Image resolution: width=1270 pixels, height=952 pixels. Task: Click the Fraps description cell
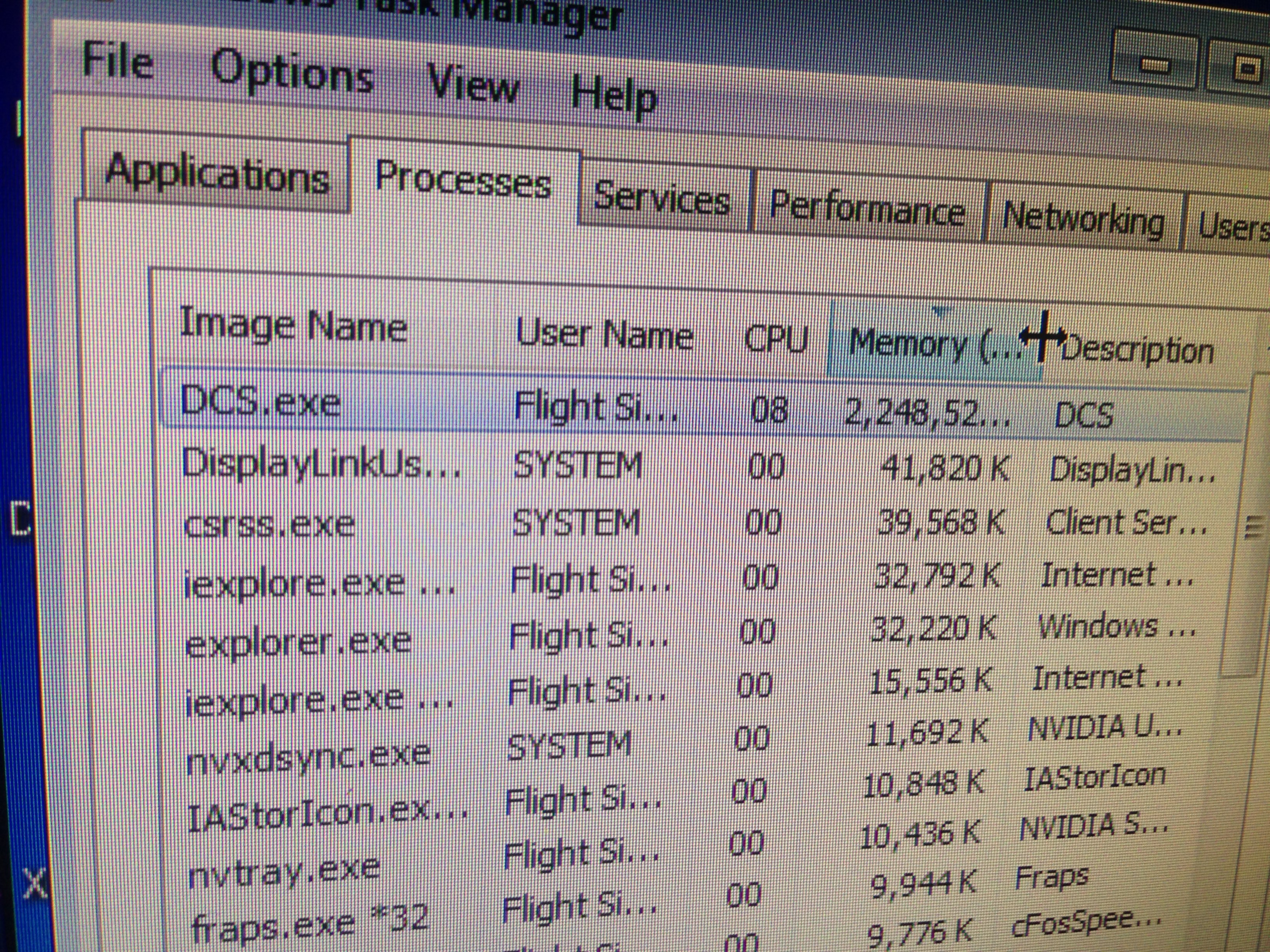pyautogui.click(x=1052, y=877)
